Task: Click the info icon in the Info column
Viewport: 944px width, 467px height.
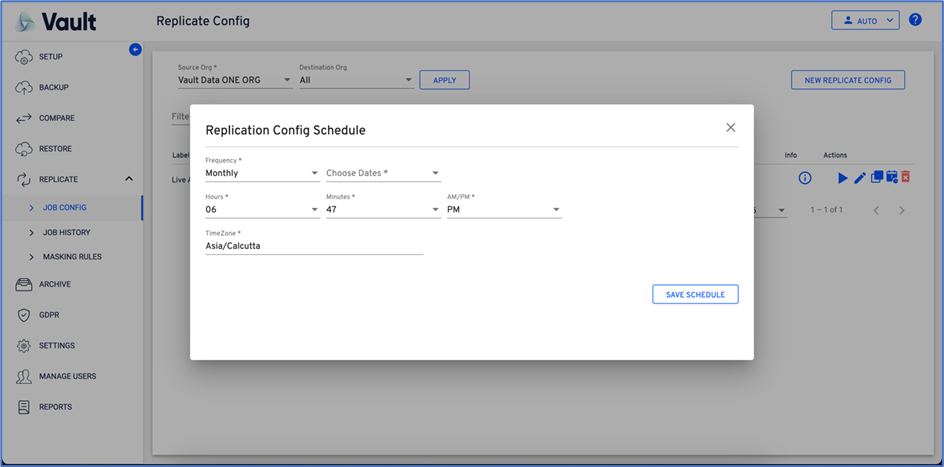Action: 804,178
